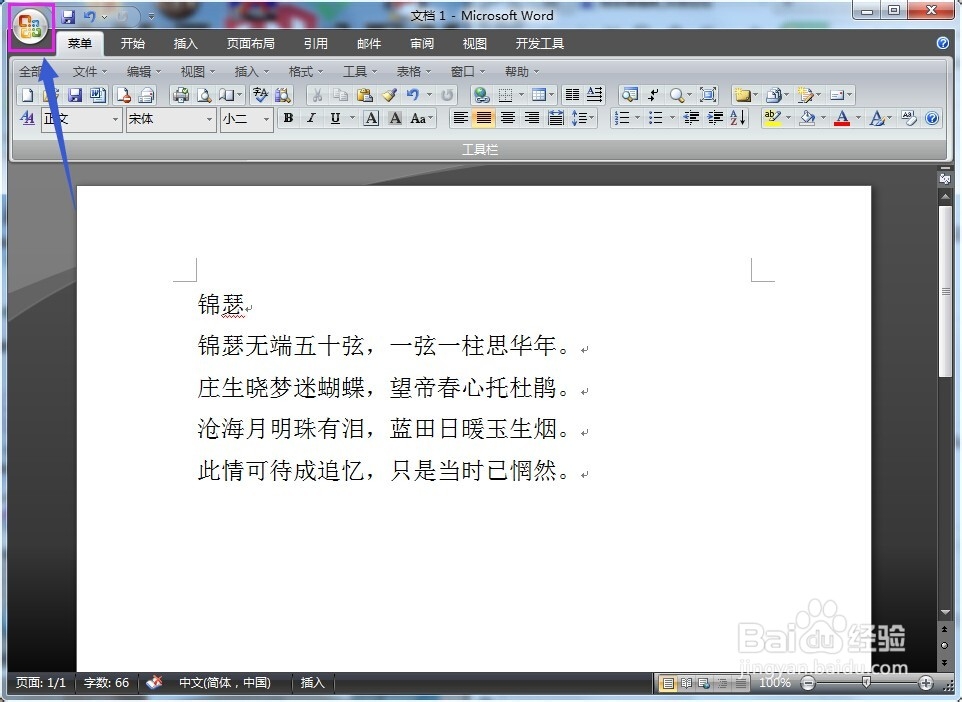Run Spelling and Grammar check
The height and width of the screenshot is (702, 962).
[261, 95]
